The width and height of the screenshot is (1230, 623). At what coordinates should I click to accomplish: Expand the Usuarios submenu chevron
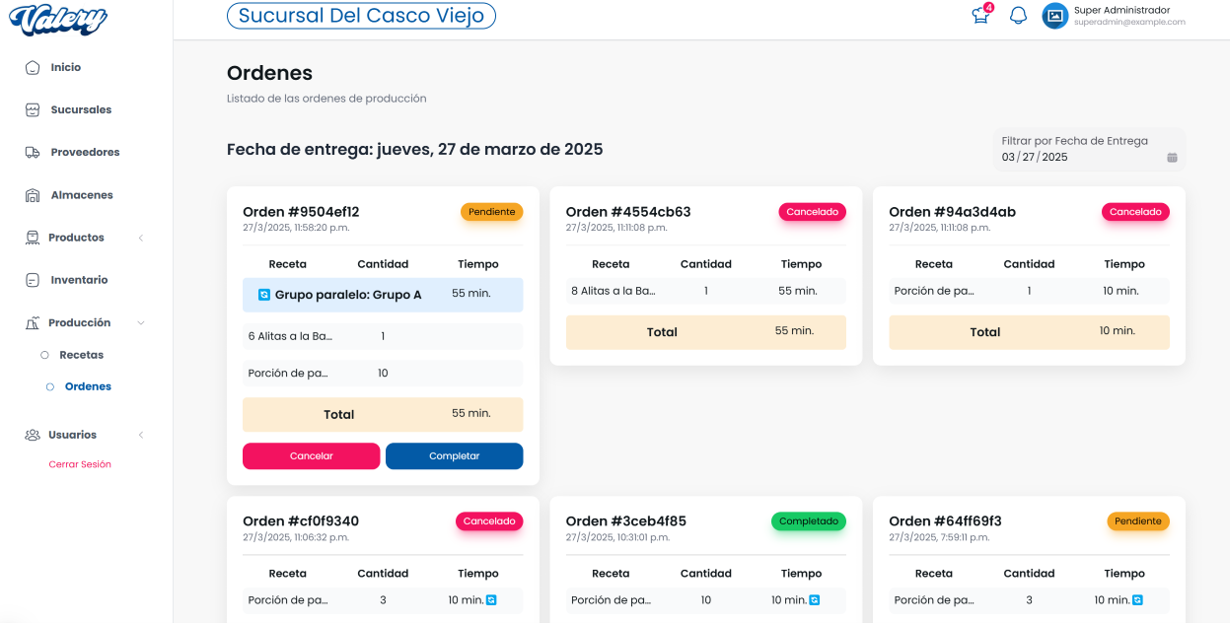click(x=141, y=435)
